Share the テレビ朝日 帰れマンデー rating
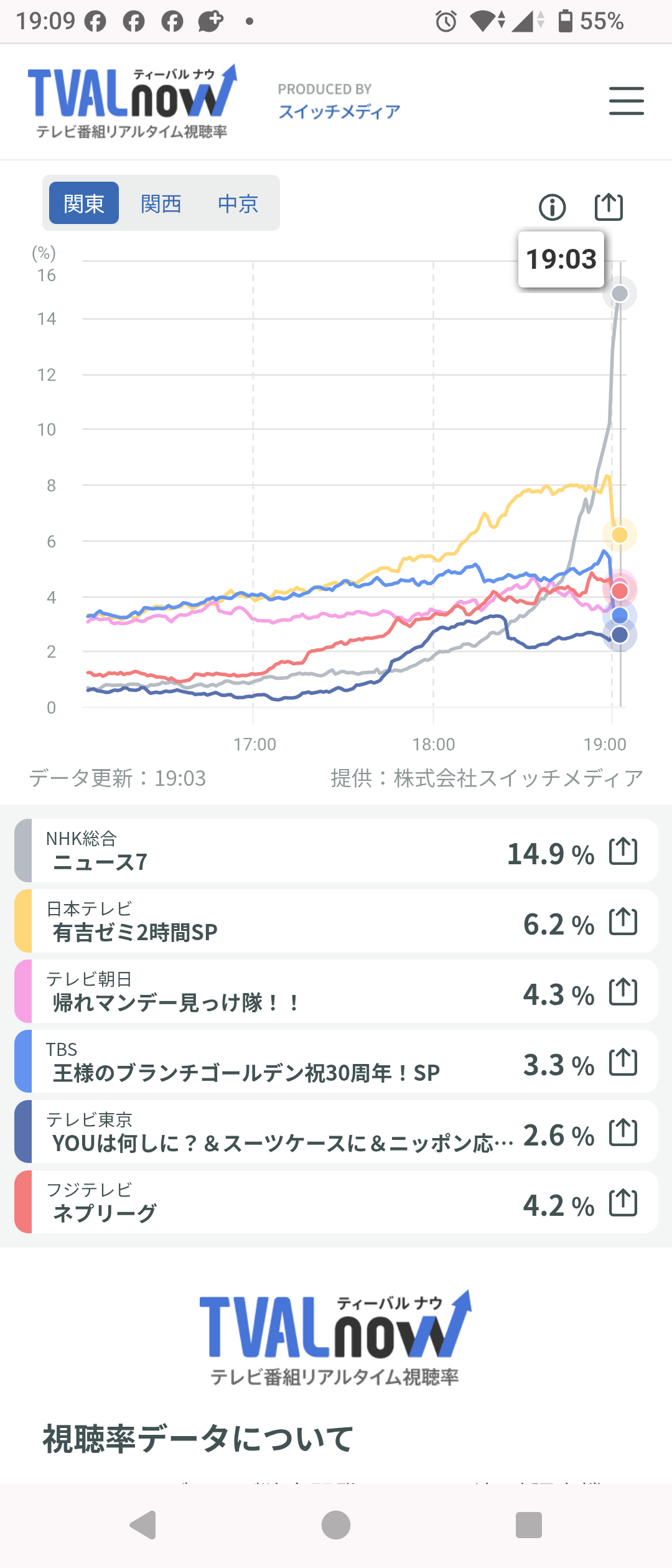 point(623,992)
